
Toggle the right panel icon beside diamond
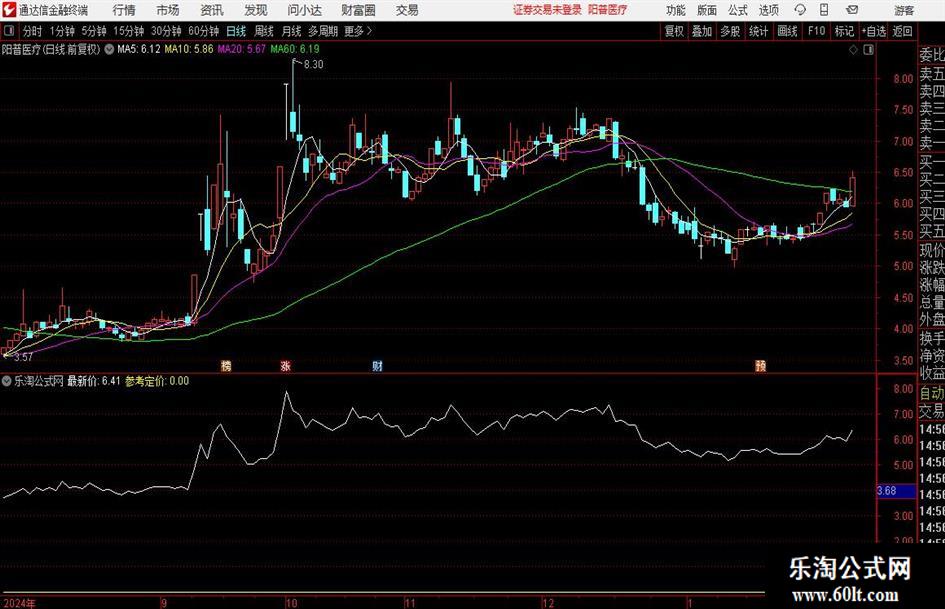[x=868, y=49]
